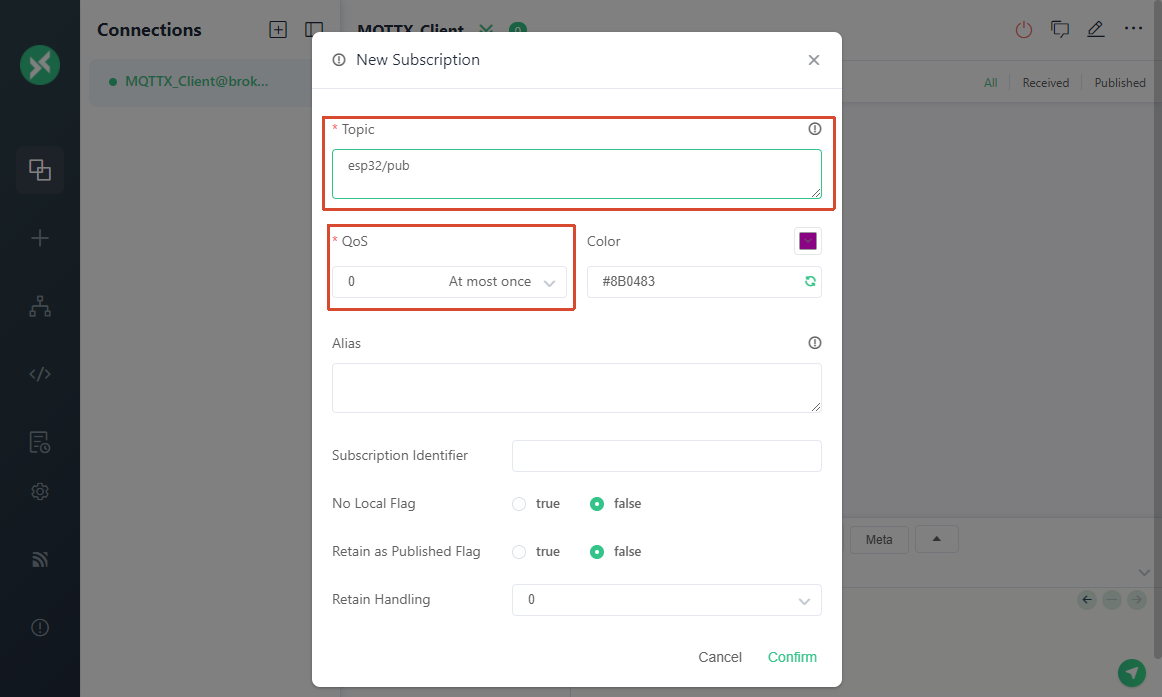
Task: Open the Log page icon in sidebar
Action: pos(40,442)
